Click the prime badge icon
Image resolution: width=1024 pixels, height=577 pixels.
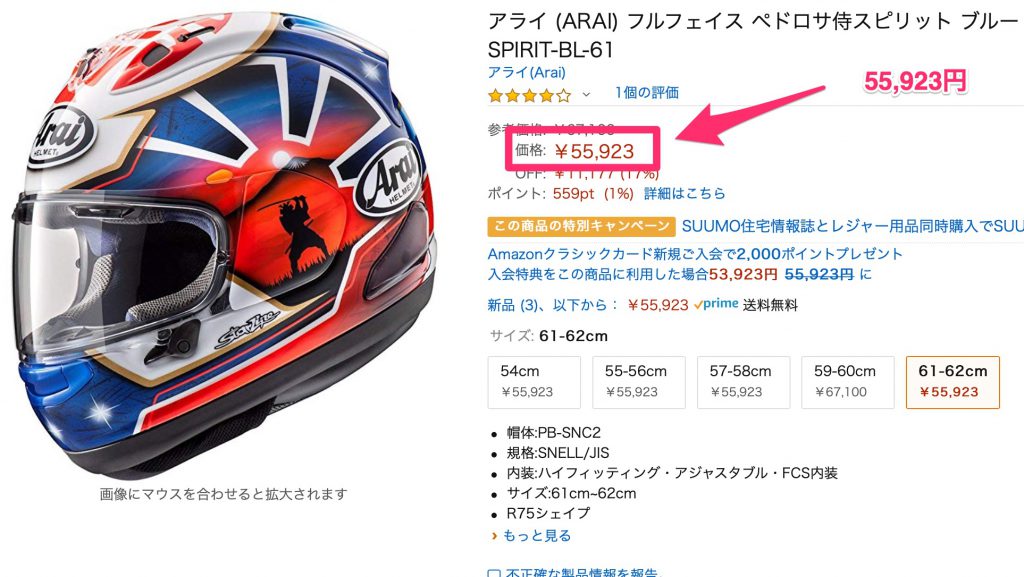coord(716,304)
